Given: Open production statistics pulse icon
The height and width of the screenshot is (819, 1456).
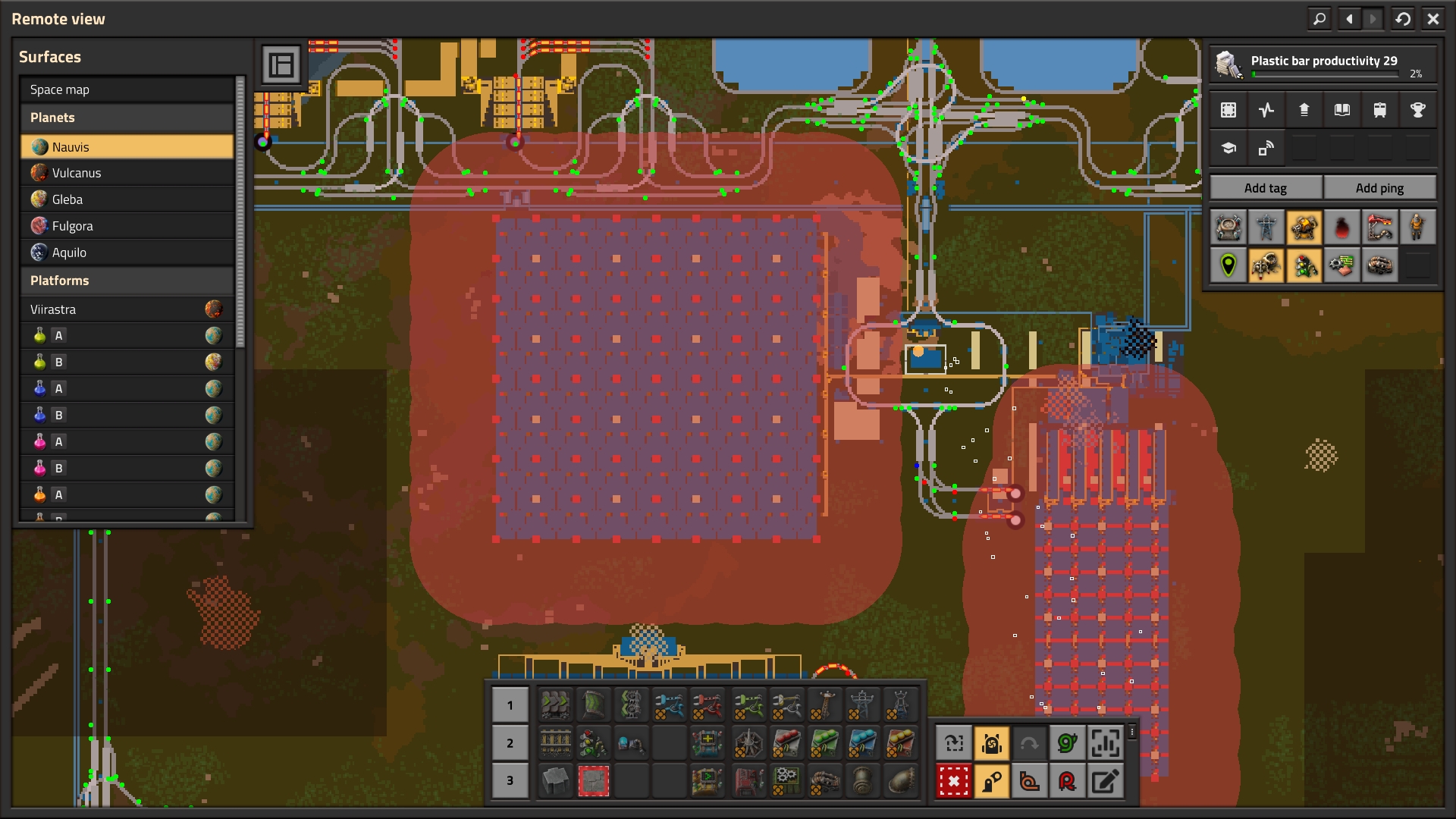Looking at the screenshot, I should [1266, 110].
